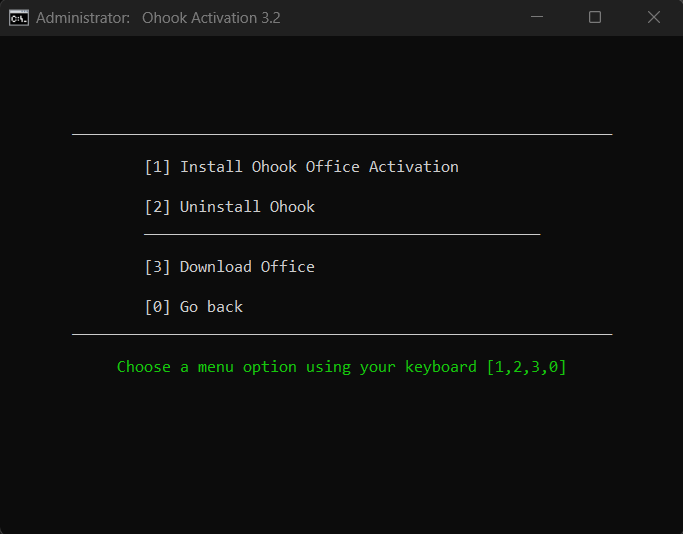Viewport: 683px width, 534px height.
Task: Minimize the Ohook Activation window
Action: click(x=536, y=17)
